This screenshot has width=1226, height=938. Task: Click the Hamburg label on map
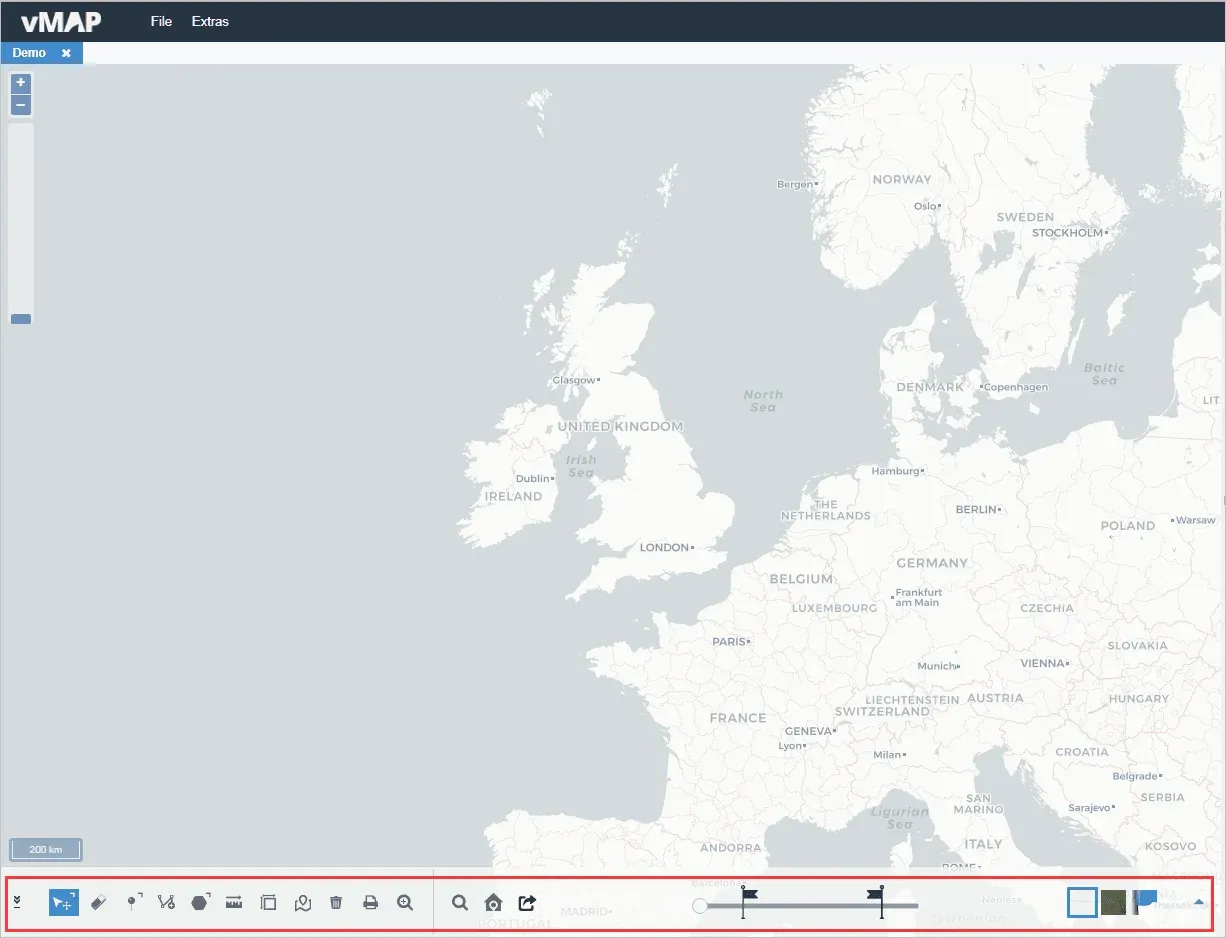pos(895,471)
